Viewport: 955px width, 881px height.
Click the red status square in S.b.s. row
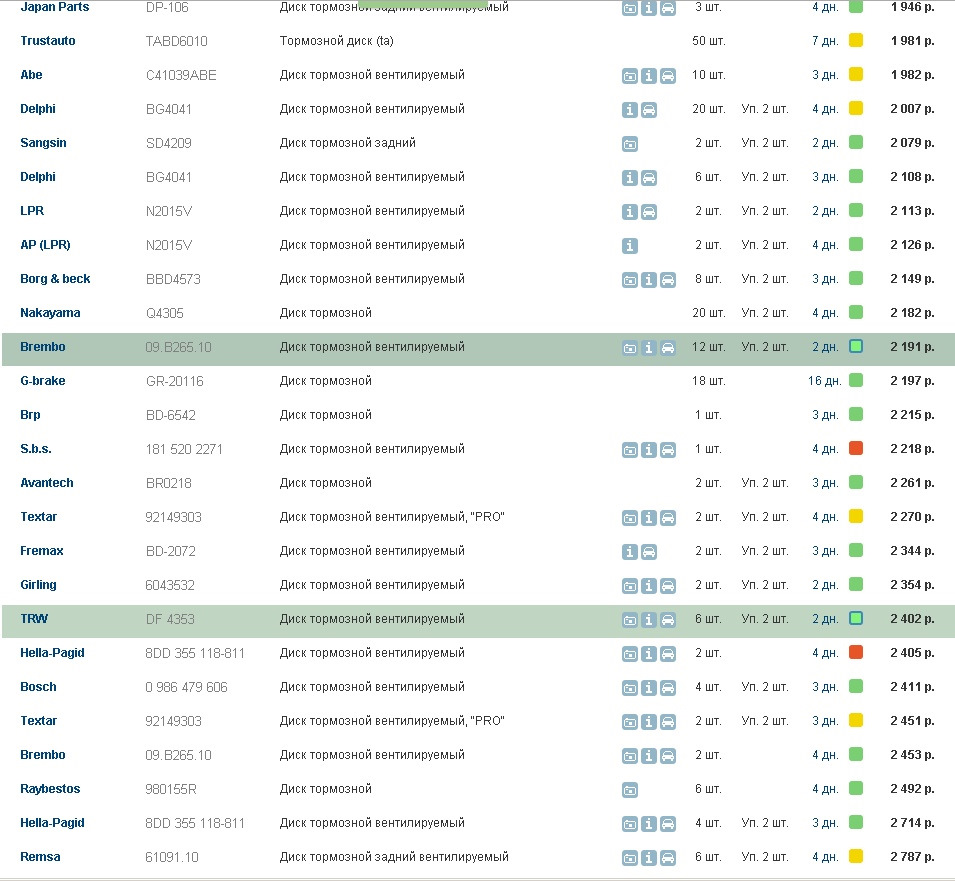point(856,449)
